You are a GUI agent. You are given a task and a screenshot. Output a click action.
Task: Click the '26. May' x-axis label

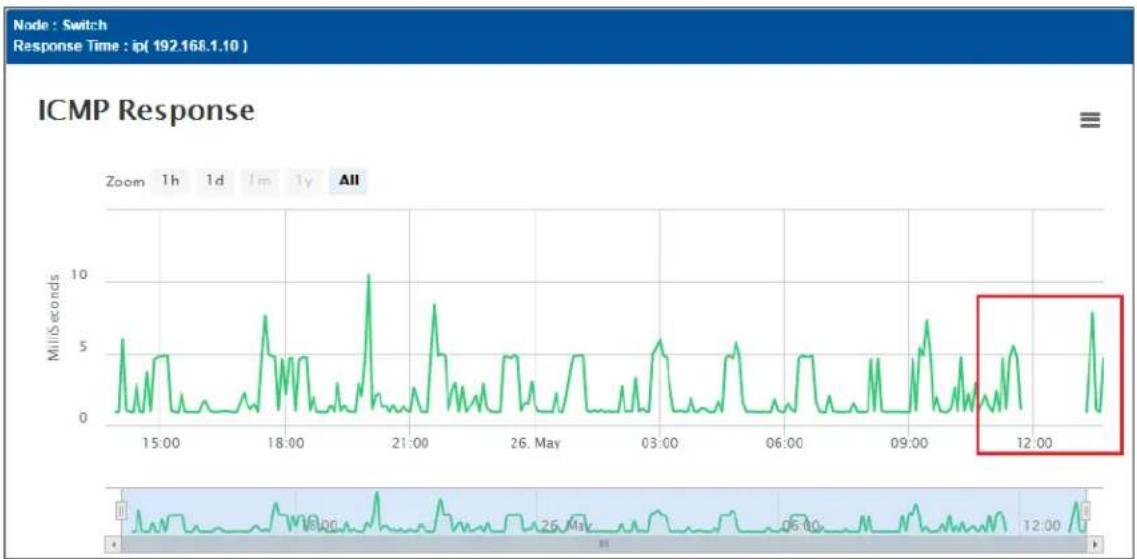tap(535, 443)
